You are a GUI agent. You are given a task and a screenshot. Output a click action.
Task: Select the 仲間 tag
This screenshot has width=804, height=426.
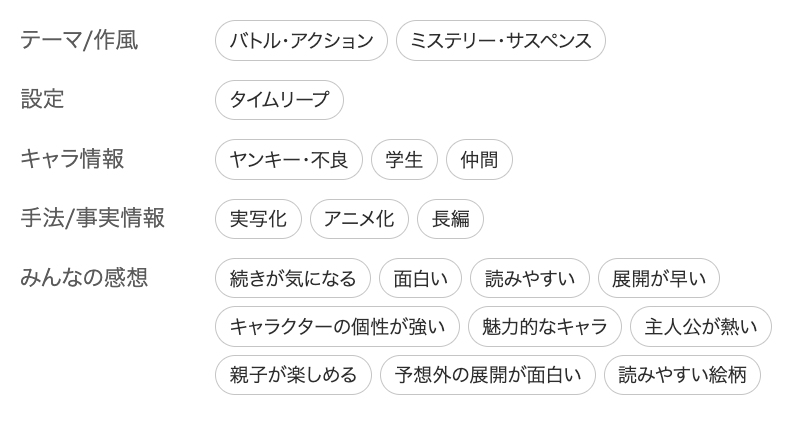tap(479, 159)
